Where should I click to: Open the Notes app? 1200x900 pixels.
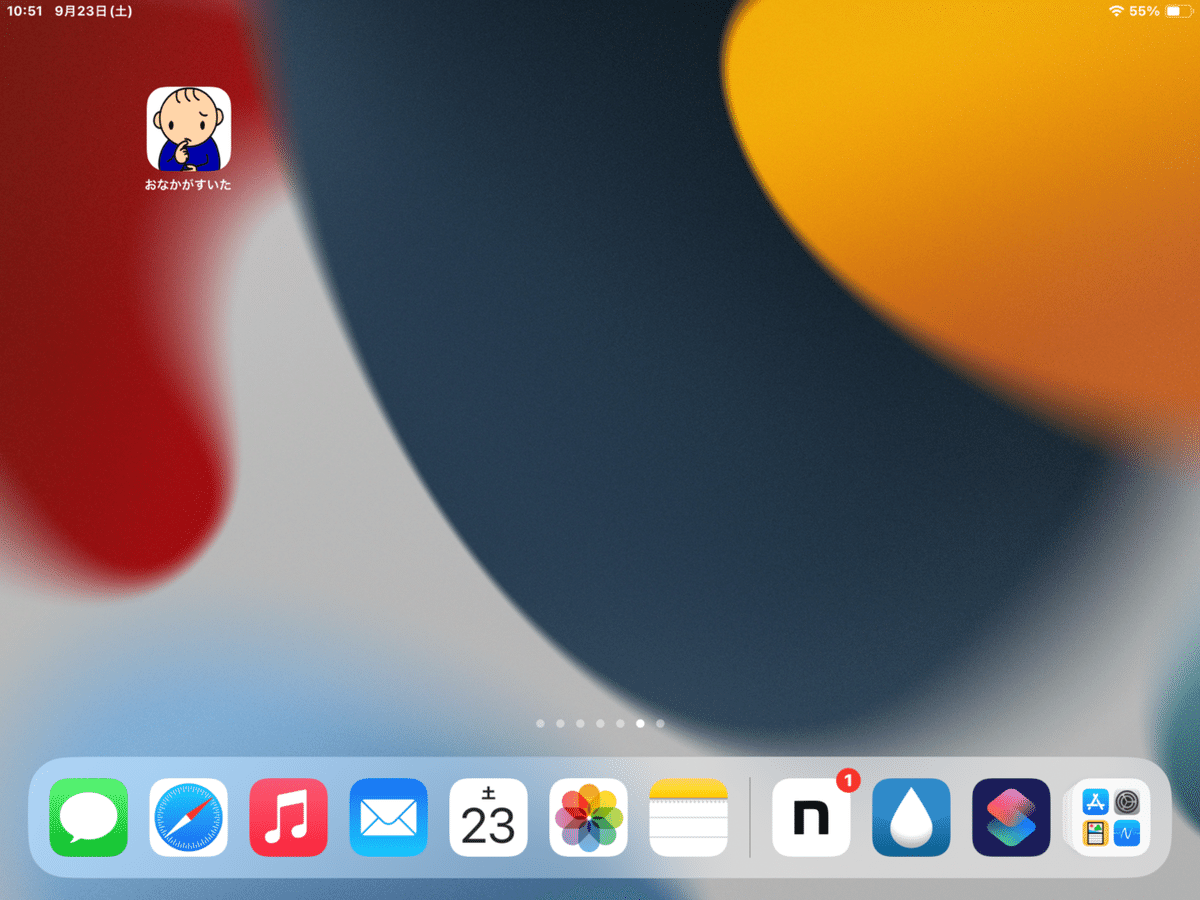coord(689,817)
